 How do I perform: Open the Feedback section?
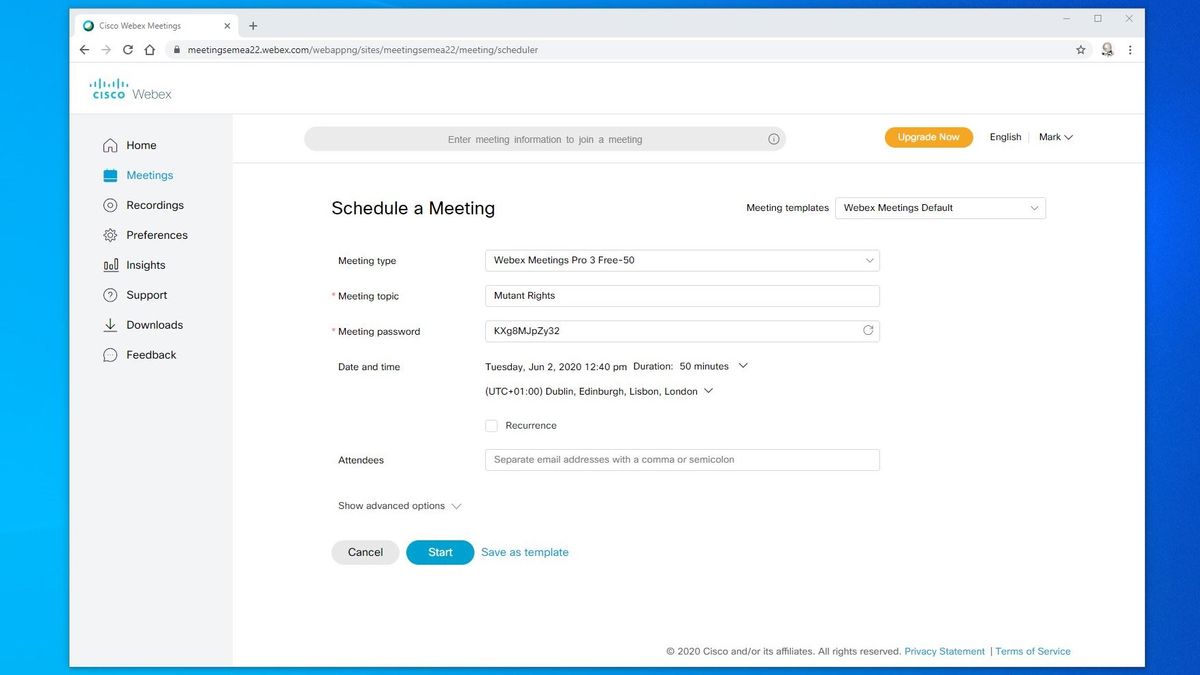(150, 355)
